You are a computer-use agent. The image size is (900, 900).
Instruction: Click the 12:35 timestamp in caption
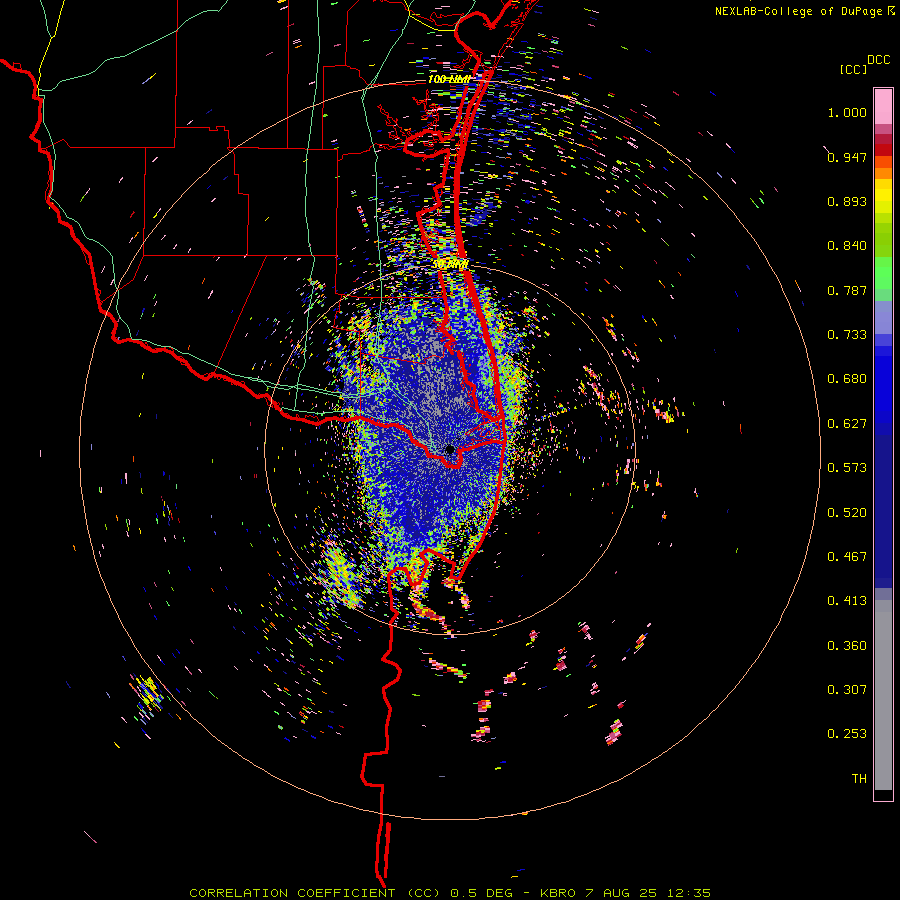coord(689,893)
